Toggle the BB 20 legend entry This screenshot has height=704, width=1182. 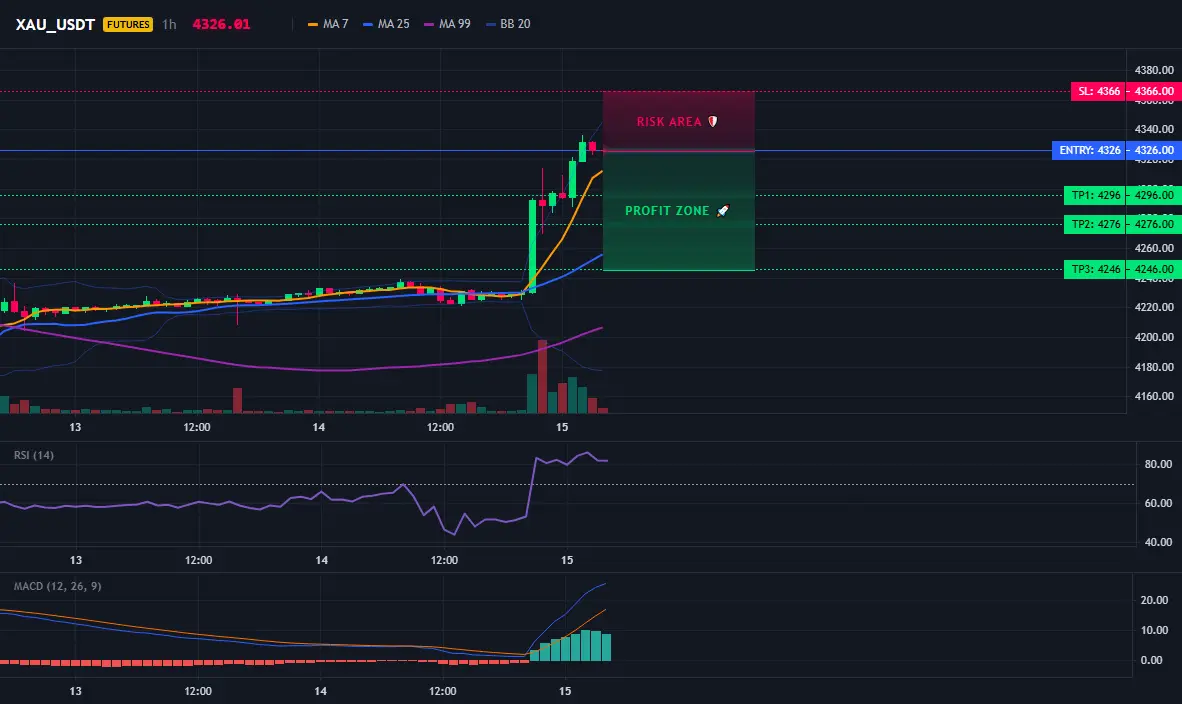click(509, 24)
